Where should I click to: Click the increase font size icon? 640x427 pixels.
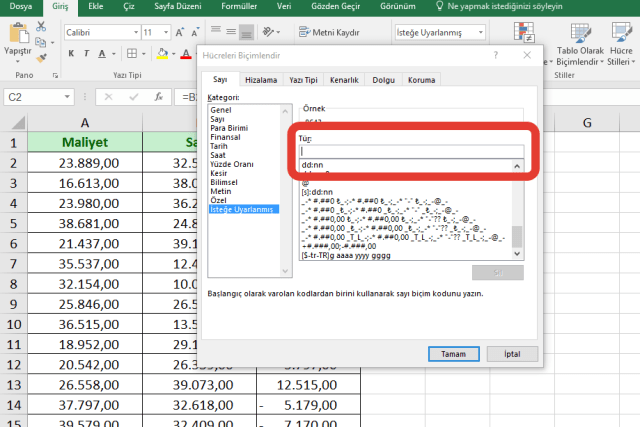181,32
